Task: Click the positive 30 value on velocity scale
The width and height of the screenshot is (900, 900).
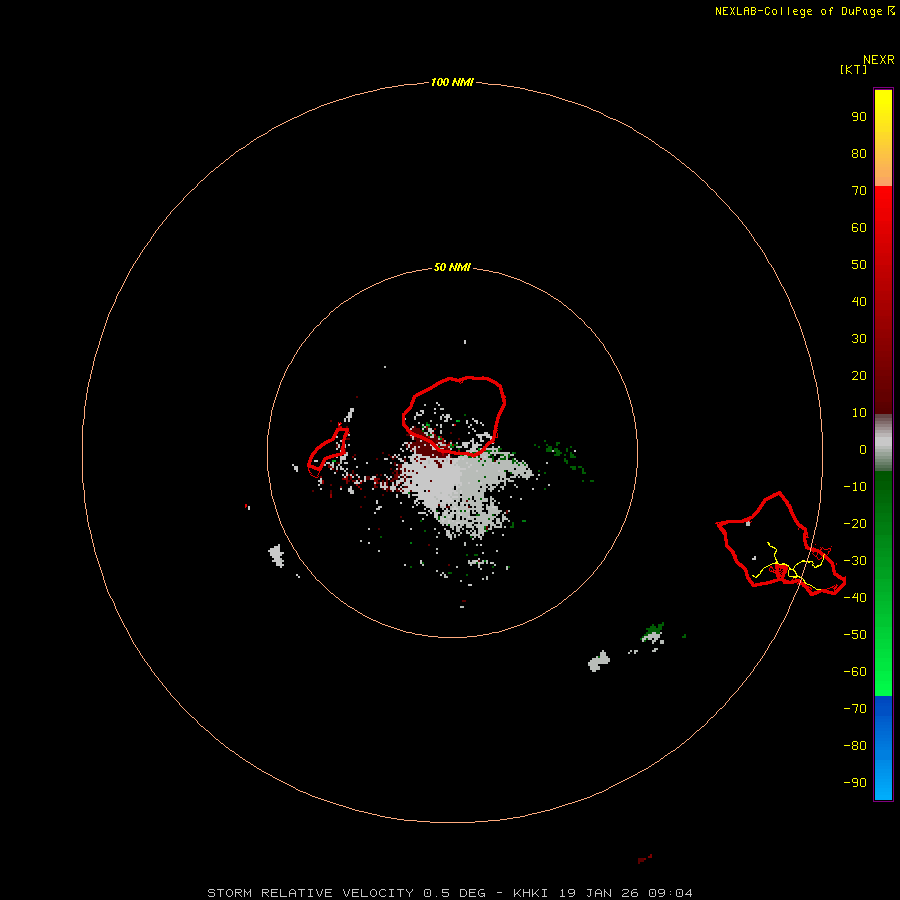Action: tap(859, 339)
